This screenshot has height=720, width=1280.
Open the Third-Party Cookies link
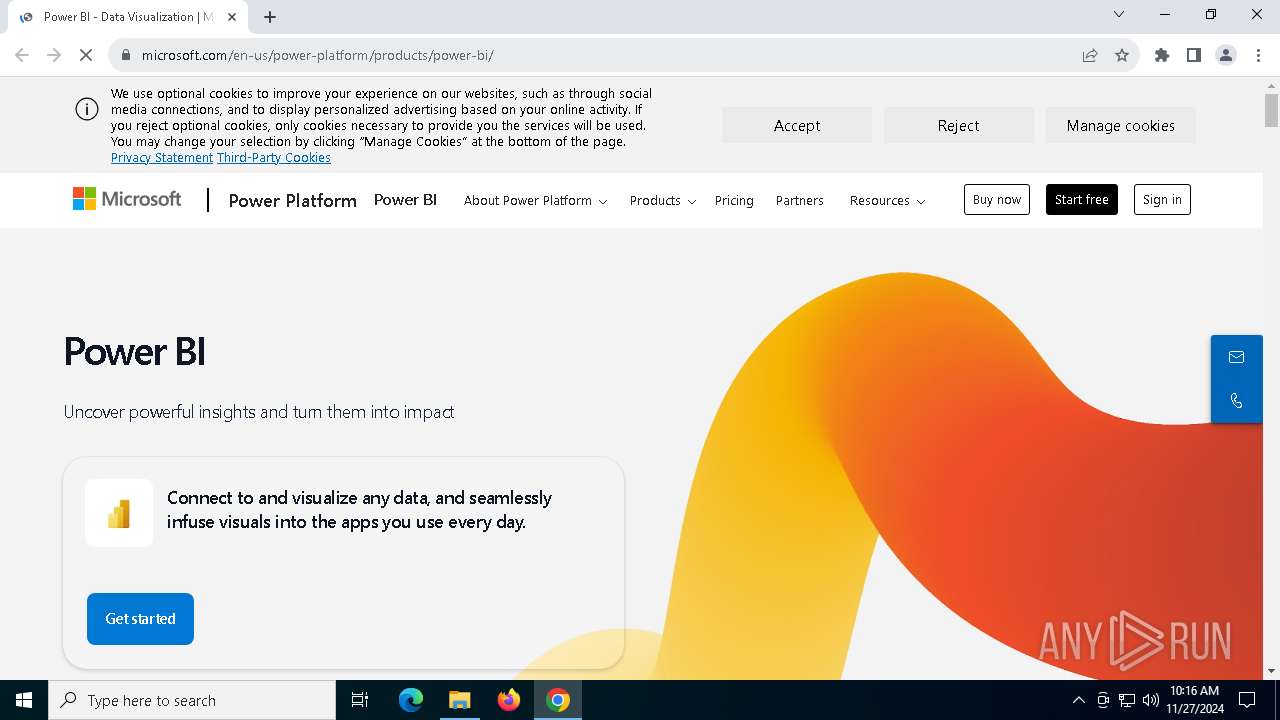[274, 158]
